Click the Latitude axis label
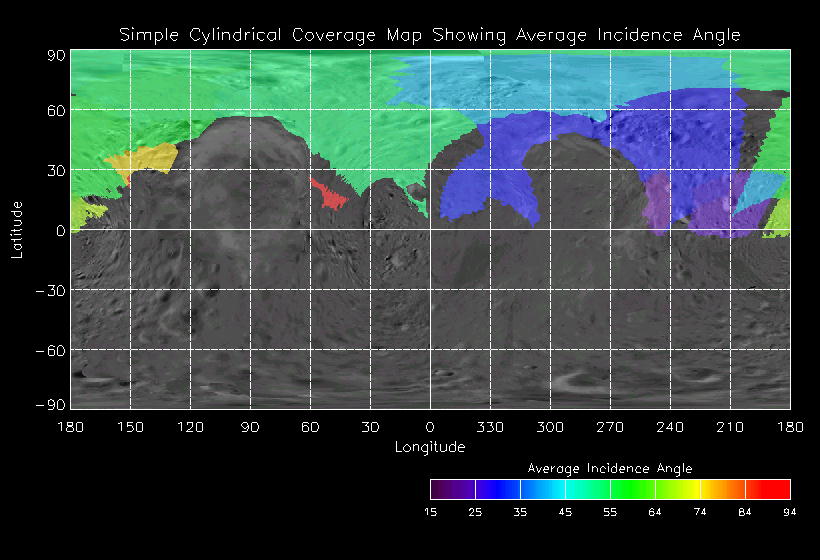The height and width of the screenshot is (560, 820). [x=17, y=229]
